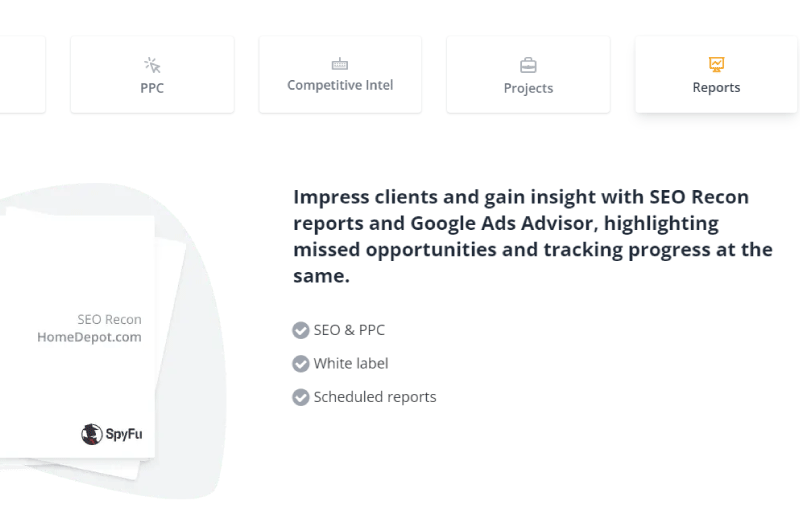This screenshot has width=800, height=530.
Task: Open the Competitive Intel tab label
Action: (x=340, y=85)
